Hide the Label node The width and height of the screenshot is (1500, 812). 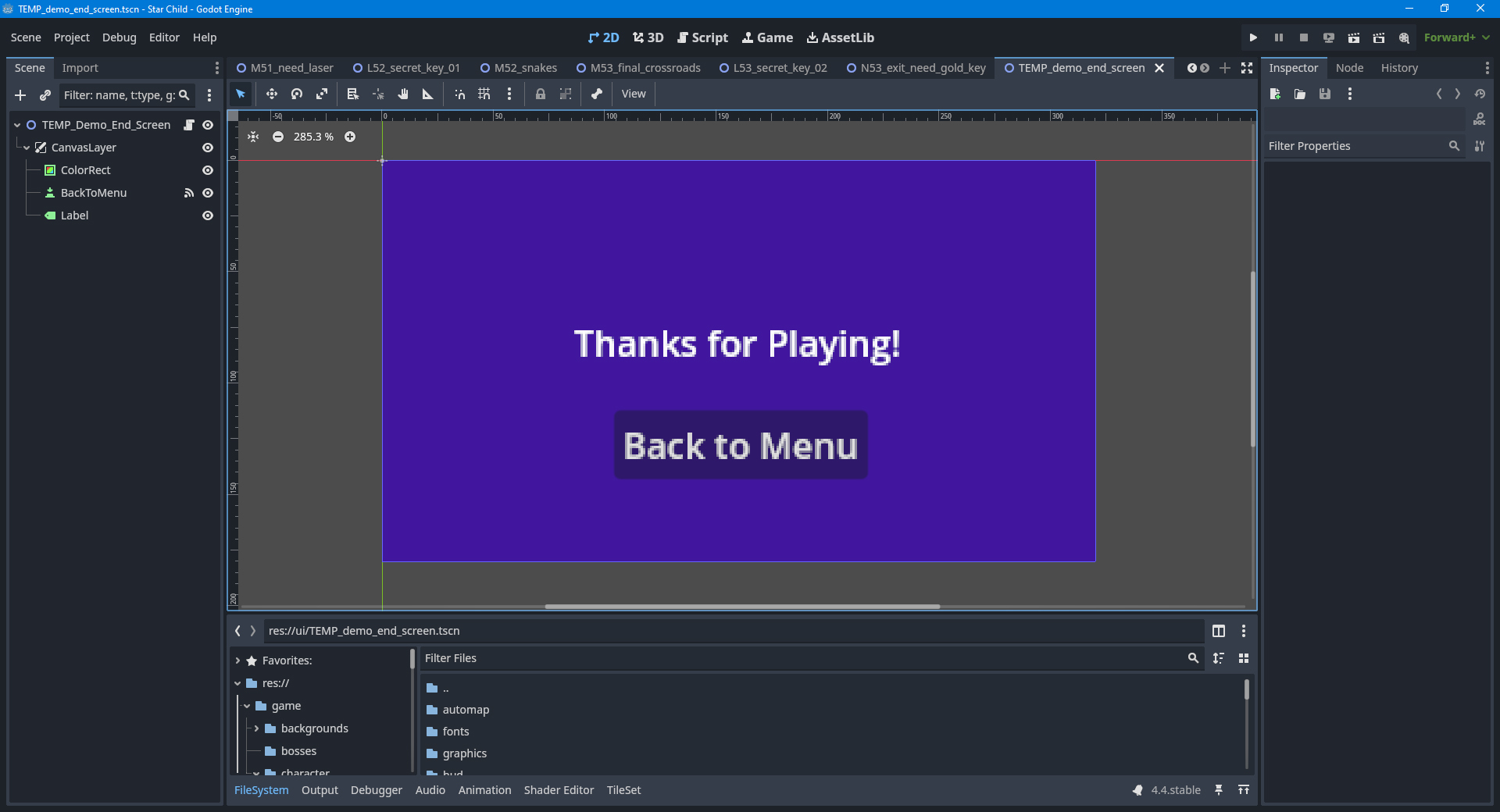point(208,215)
